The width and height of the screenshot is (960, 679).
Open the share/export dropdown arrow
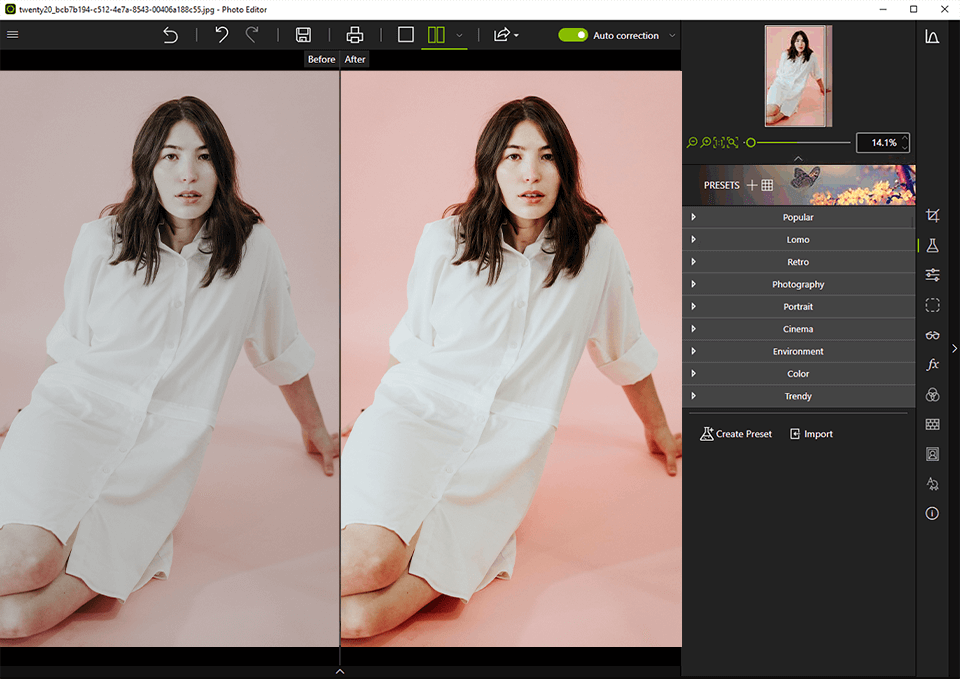pos(515,36)
